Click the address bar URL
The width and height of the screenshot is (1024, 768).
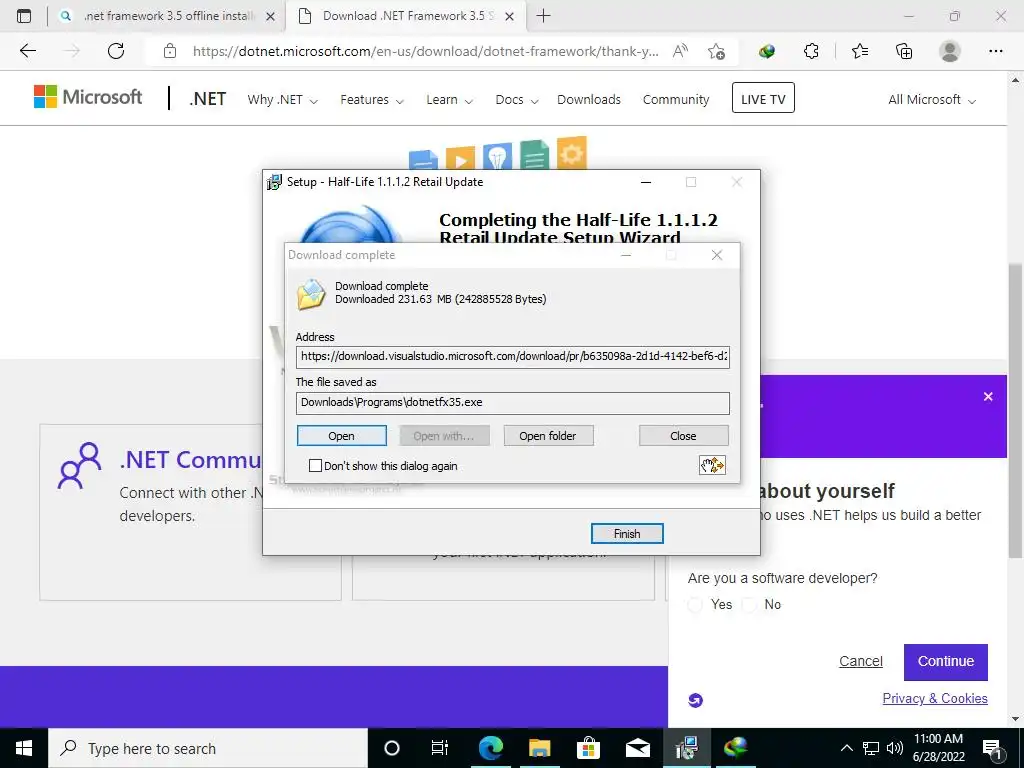point(424,51)
